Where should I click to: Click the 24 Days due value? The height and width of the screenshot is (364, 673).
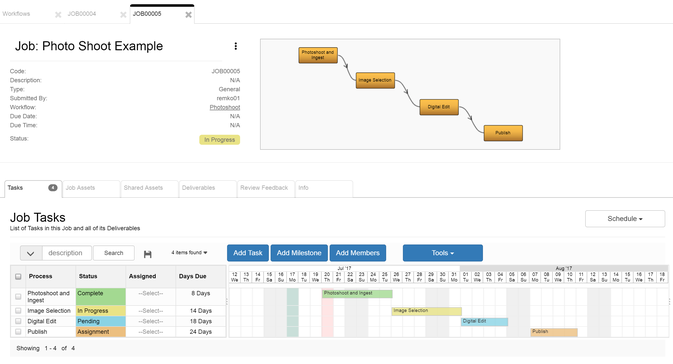pos(200,332)
